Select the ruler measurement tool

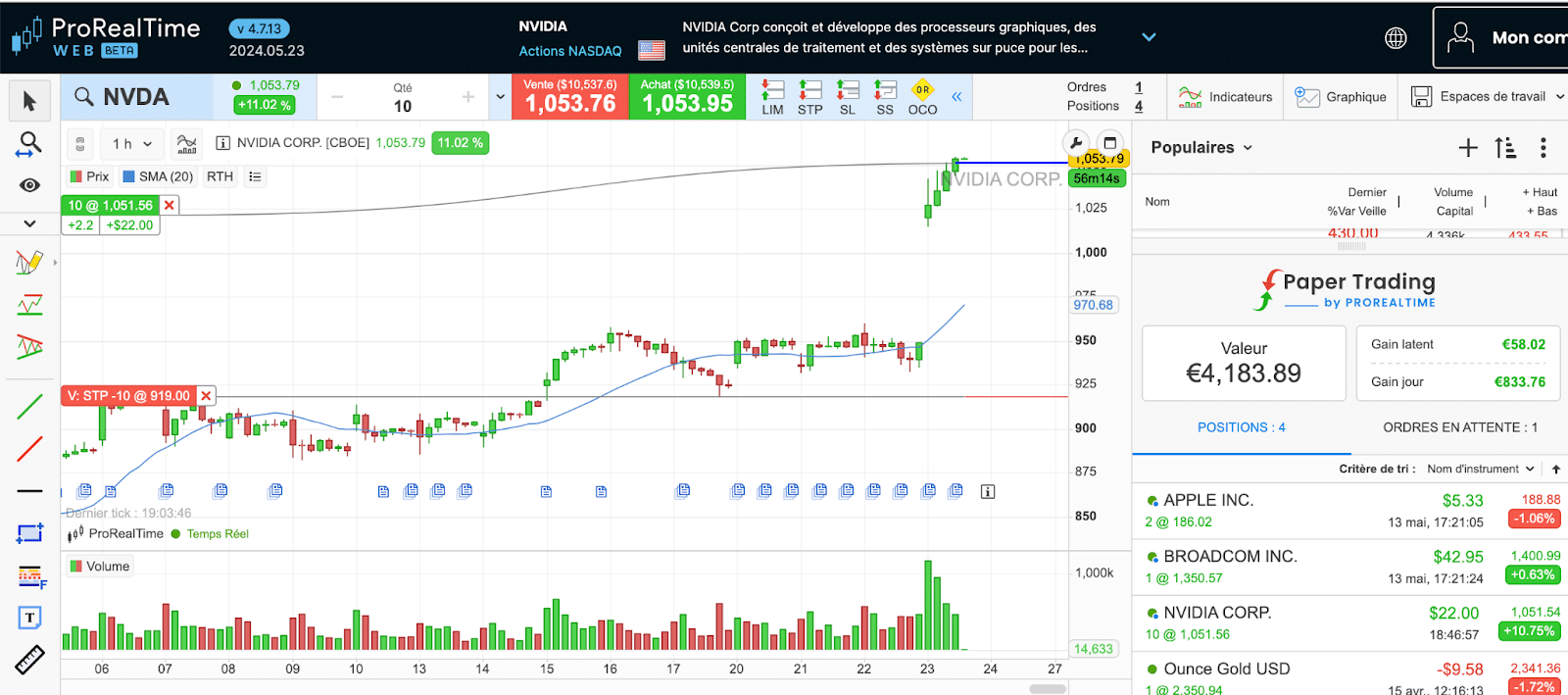point(29,660)
